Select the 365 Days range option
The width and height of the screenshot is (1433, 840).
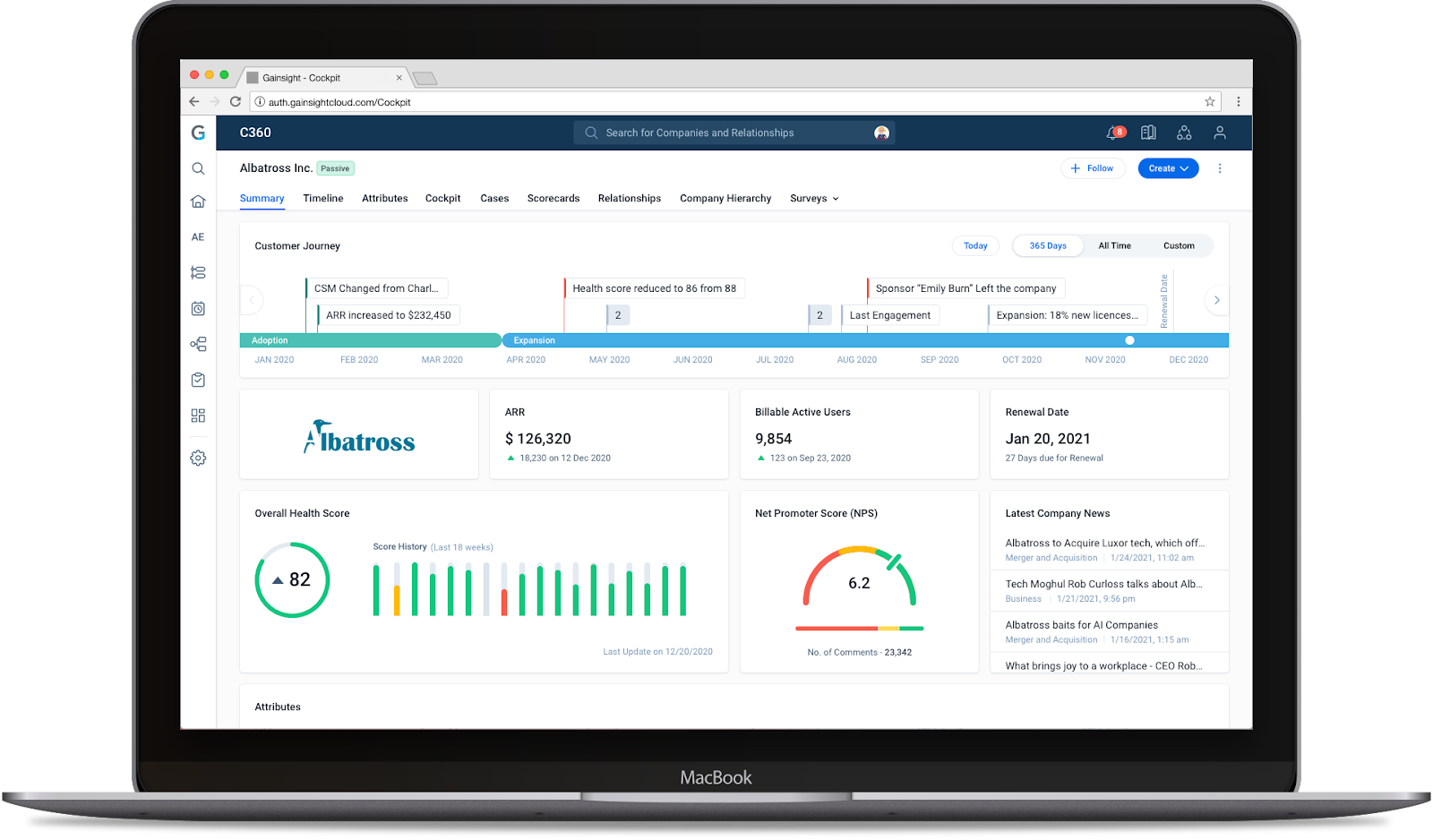click(x=1048, y=245)
